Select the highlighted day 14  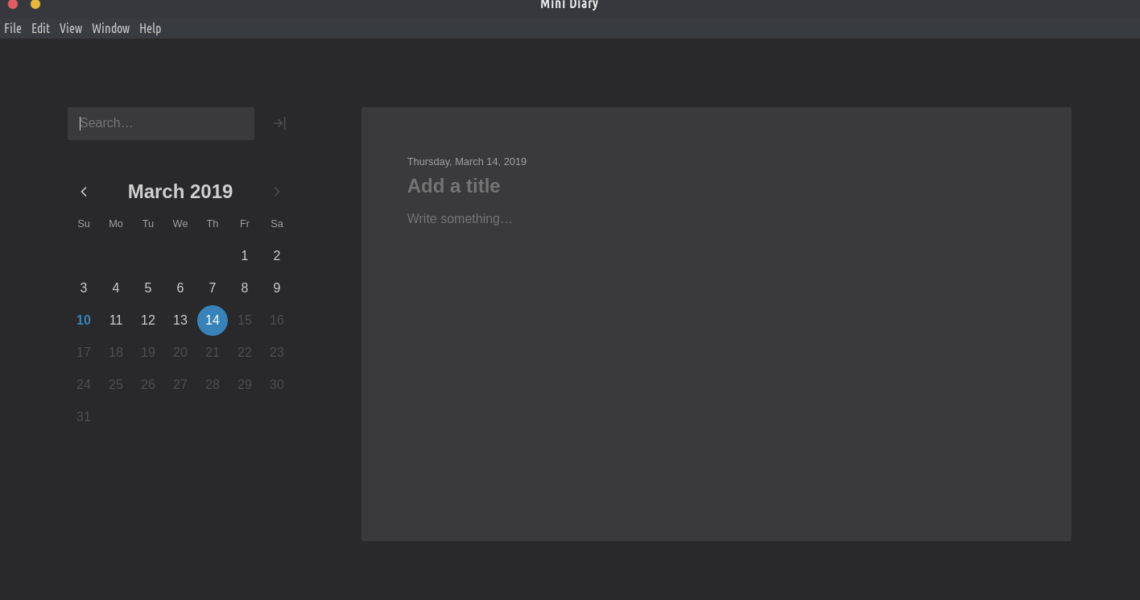(212, 320)
